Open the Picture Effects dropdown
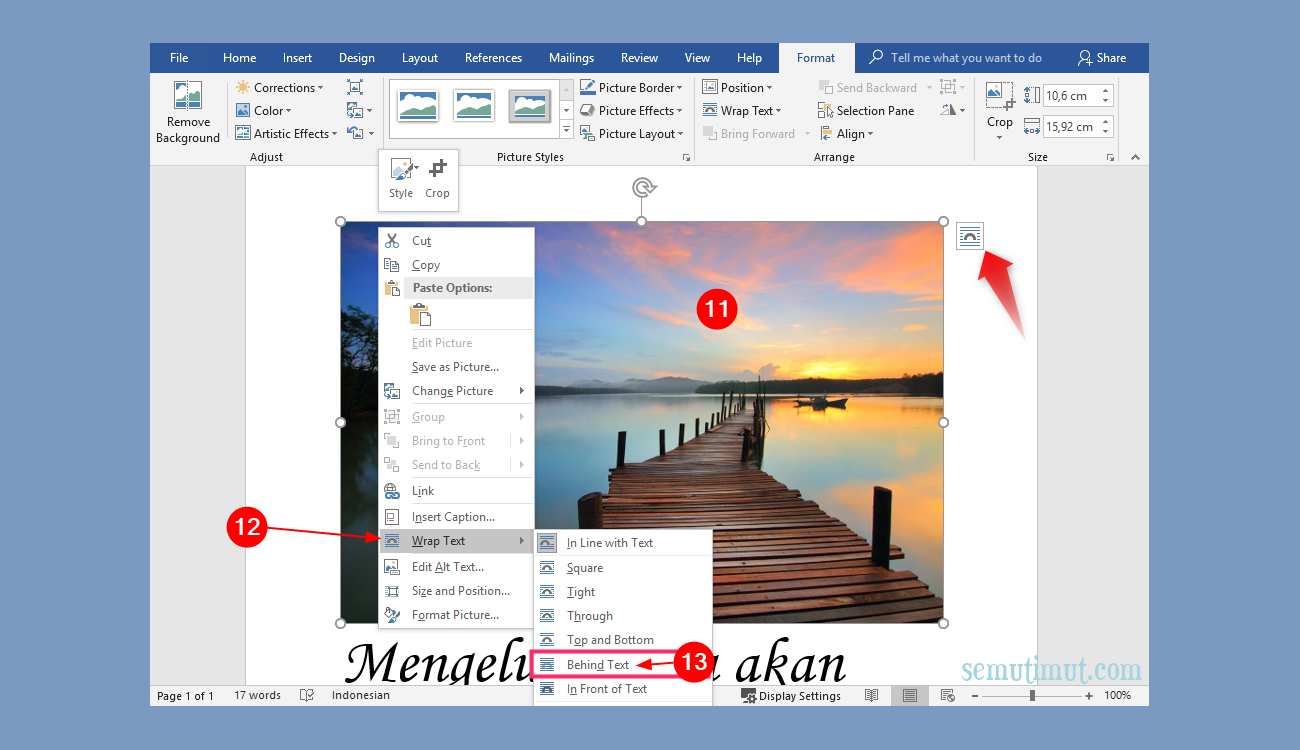1300x750 pixels. (631, 111)
